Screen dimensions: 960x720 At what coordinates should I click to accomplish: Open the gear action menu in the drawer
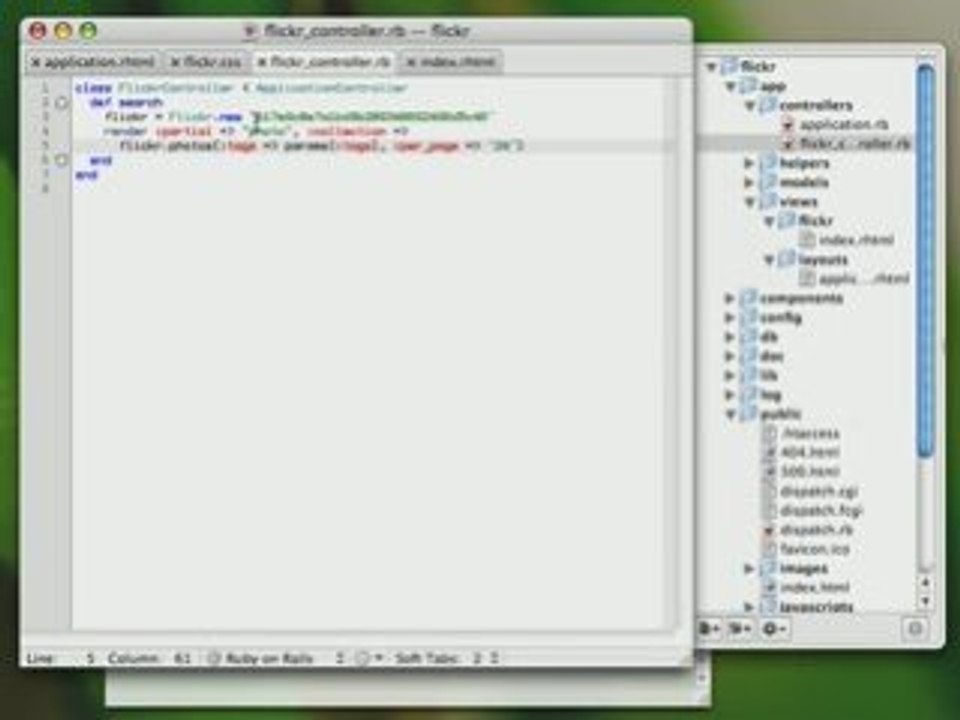click(x=774, y=629)
